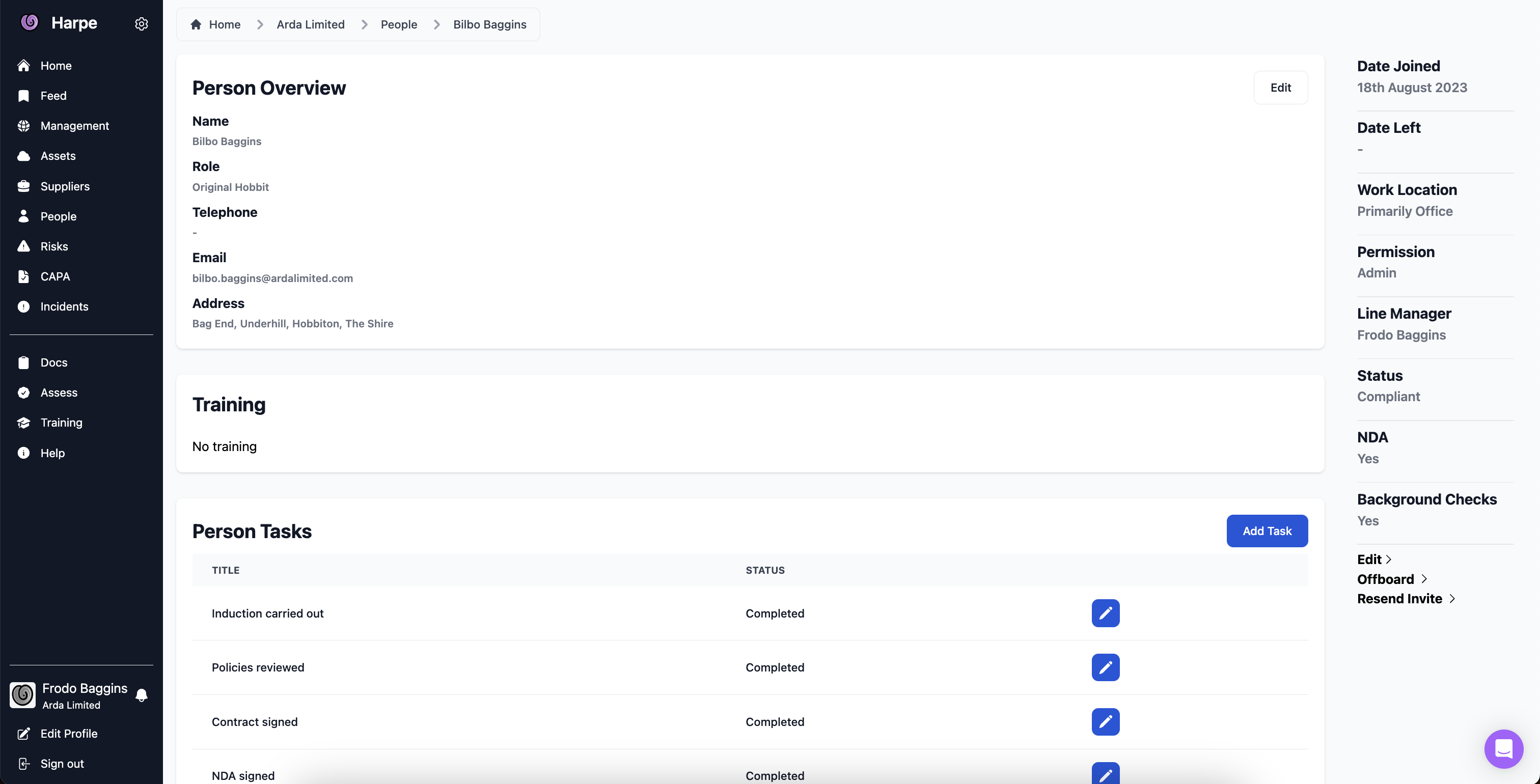Open the sidebar Edit chevron link

tap(1374, 559)
